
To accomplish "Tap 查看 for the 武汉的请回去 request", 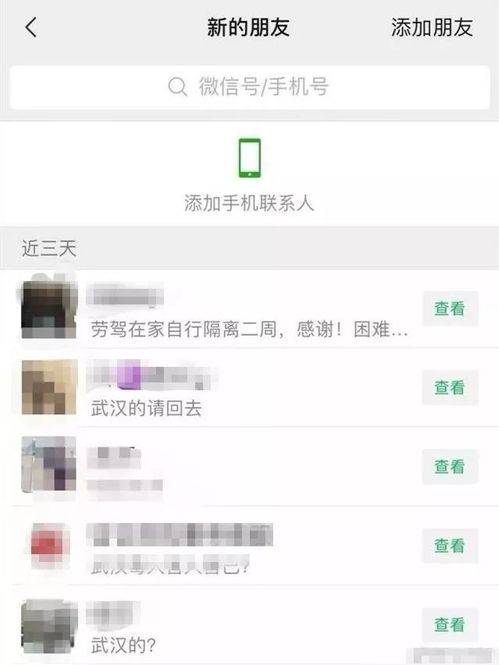I will [450, 387].
